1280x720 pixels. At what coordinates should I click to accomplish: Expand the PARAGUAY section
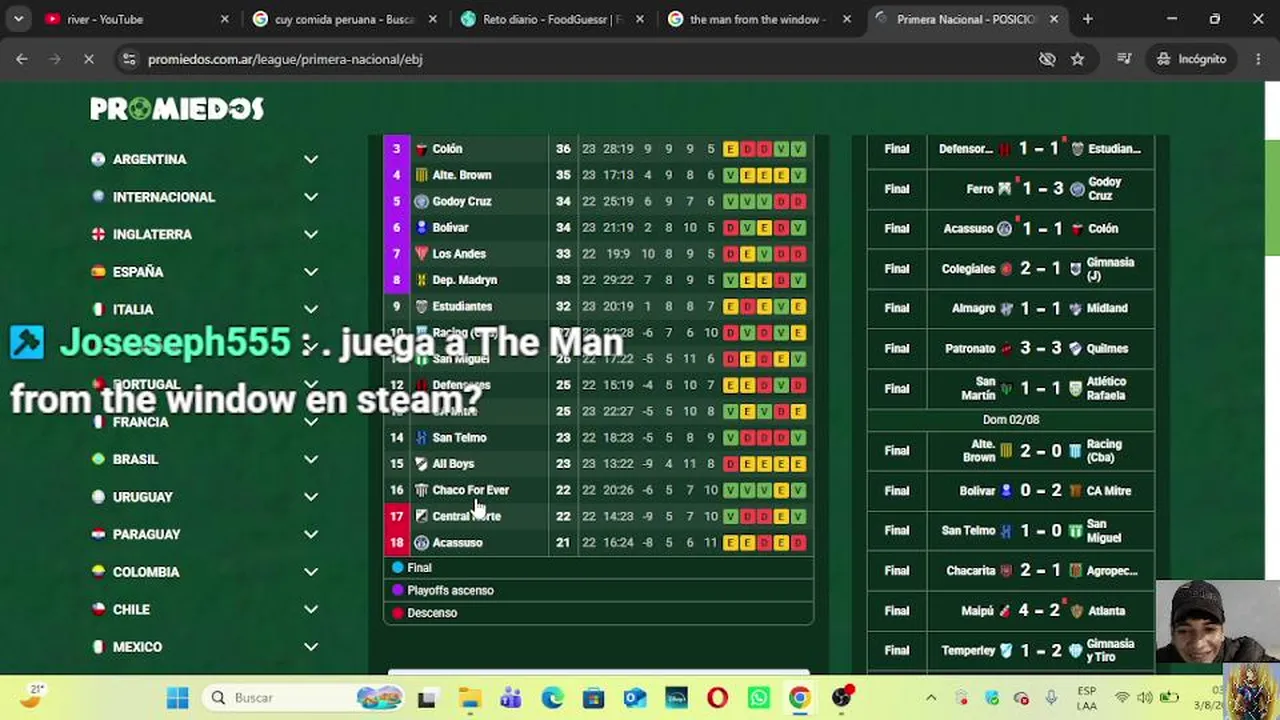click(x=311, y=534)
